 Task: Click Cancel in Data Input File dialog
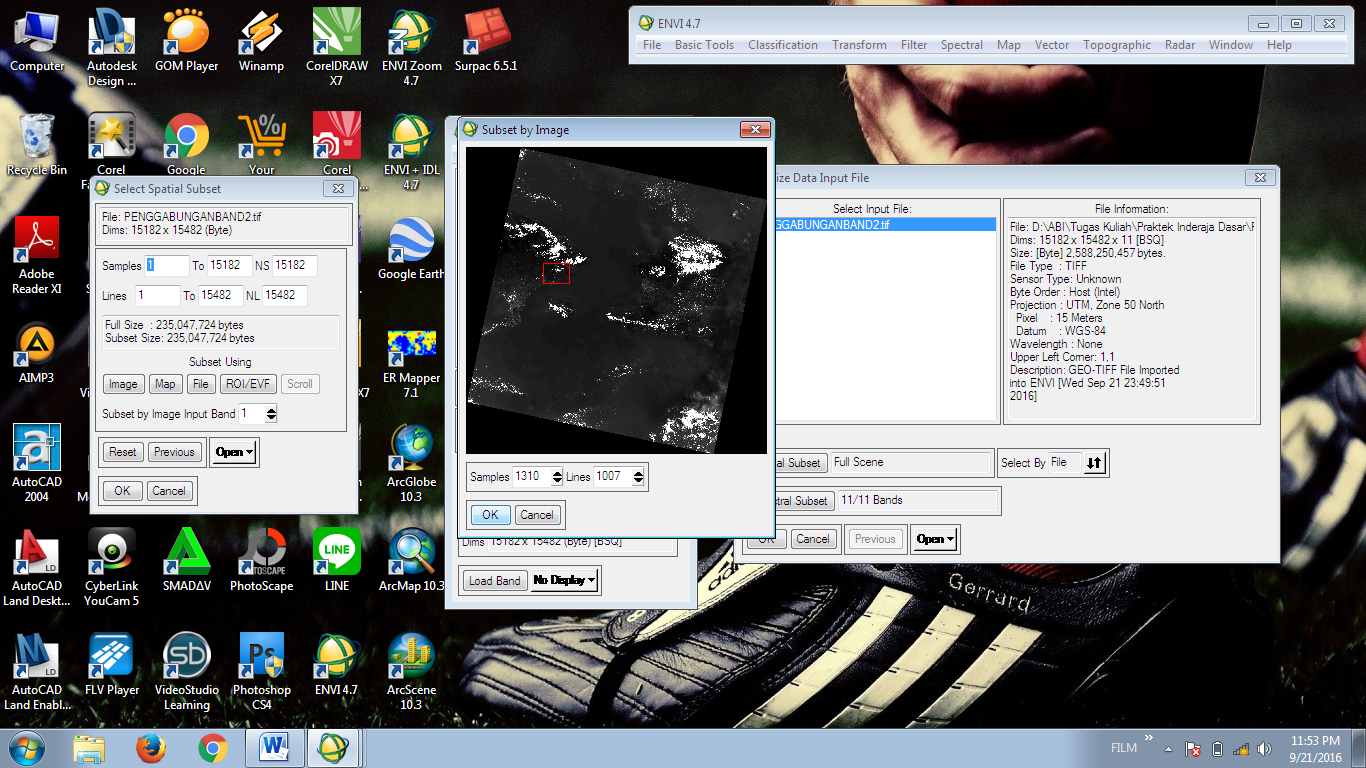[x=813, y=539]
